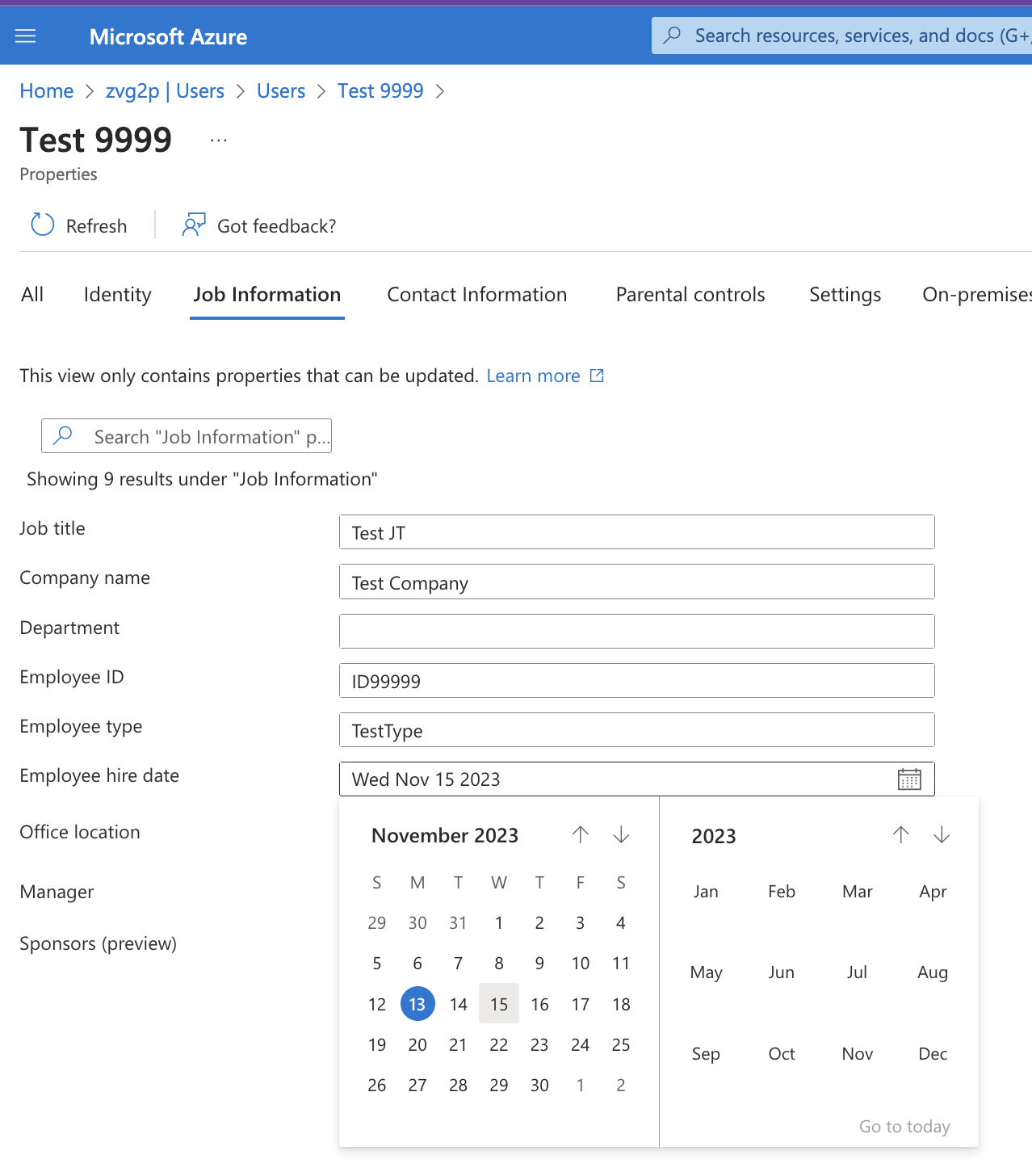Open the Parental controls tab
The height and width of the screenshot is (1176, 1032).
coord(690,295)
